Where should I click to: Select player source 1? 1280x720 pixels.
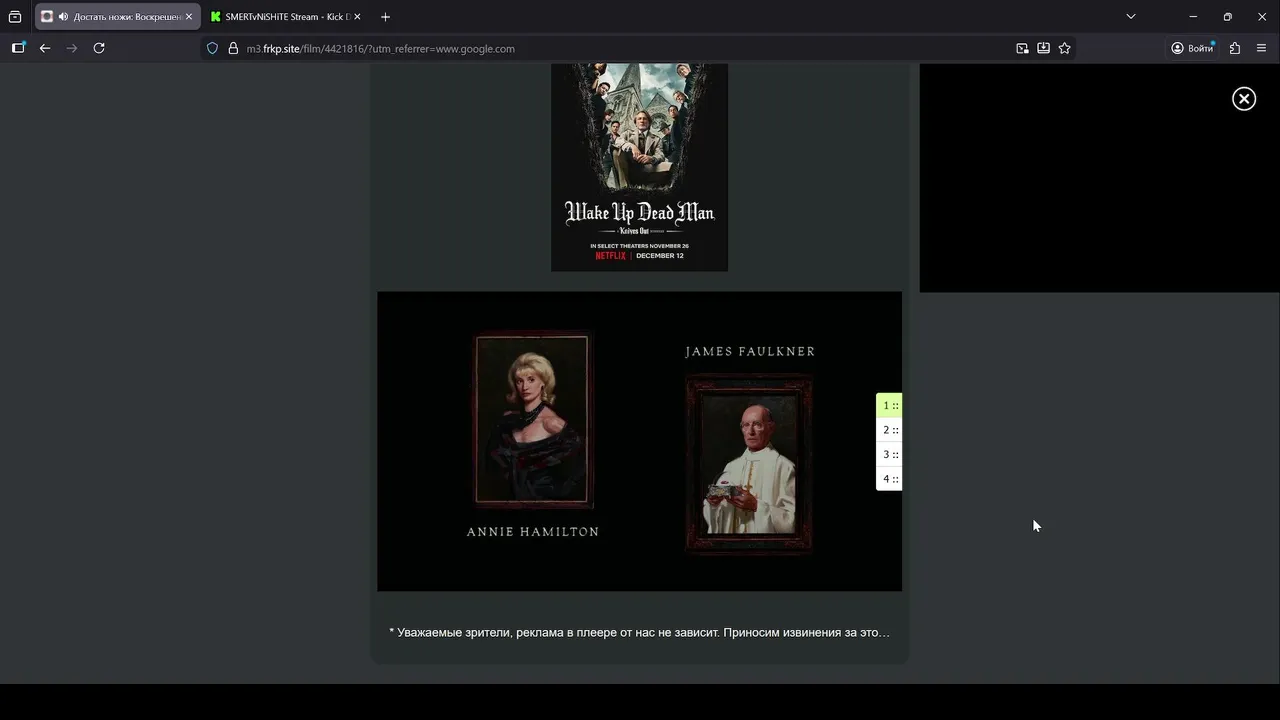point(889,405)
